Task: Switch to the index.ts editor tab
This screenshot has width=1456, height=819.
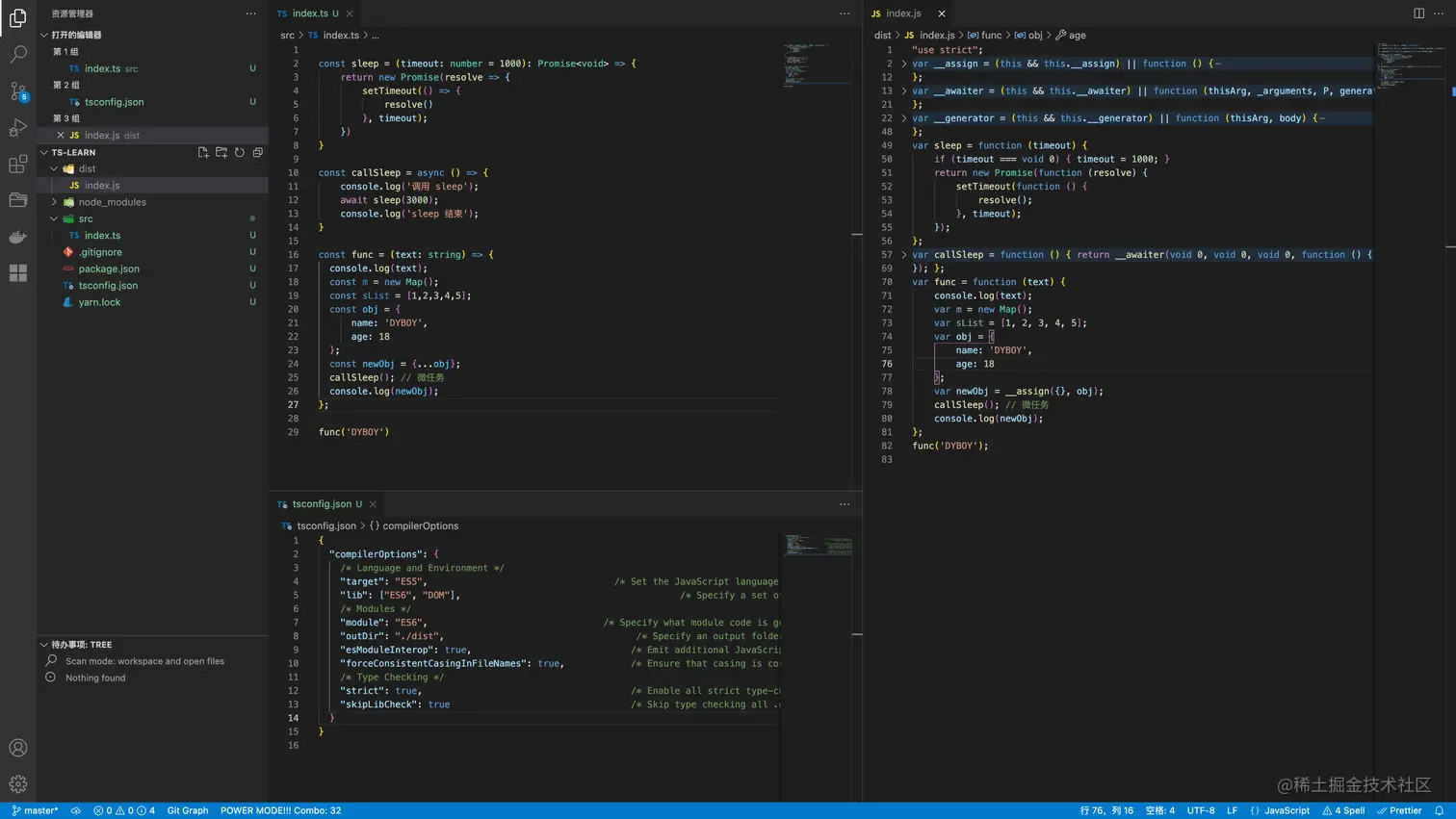Action: coord(309,13)
